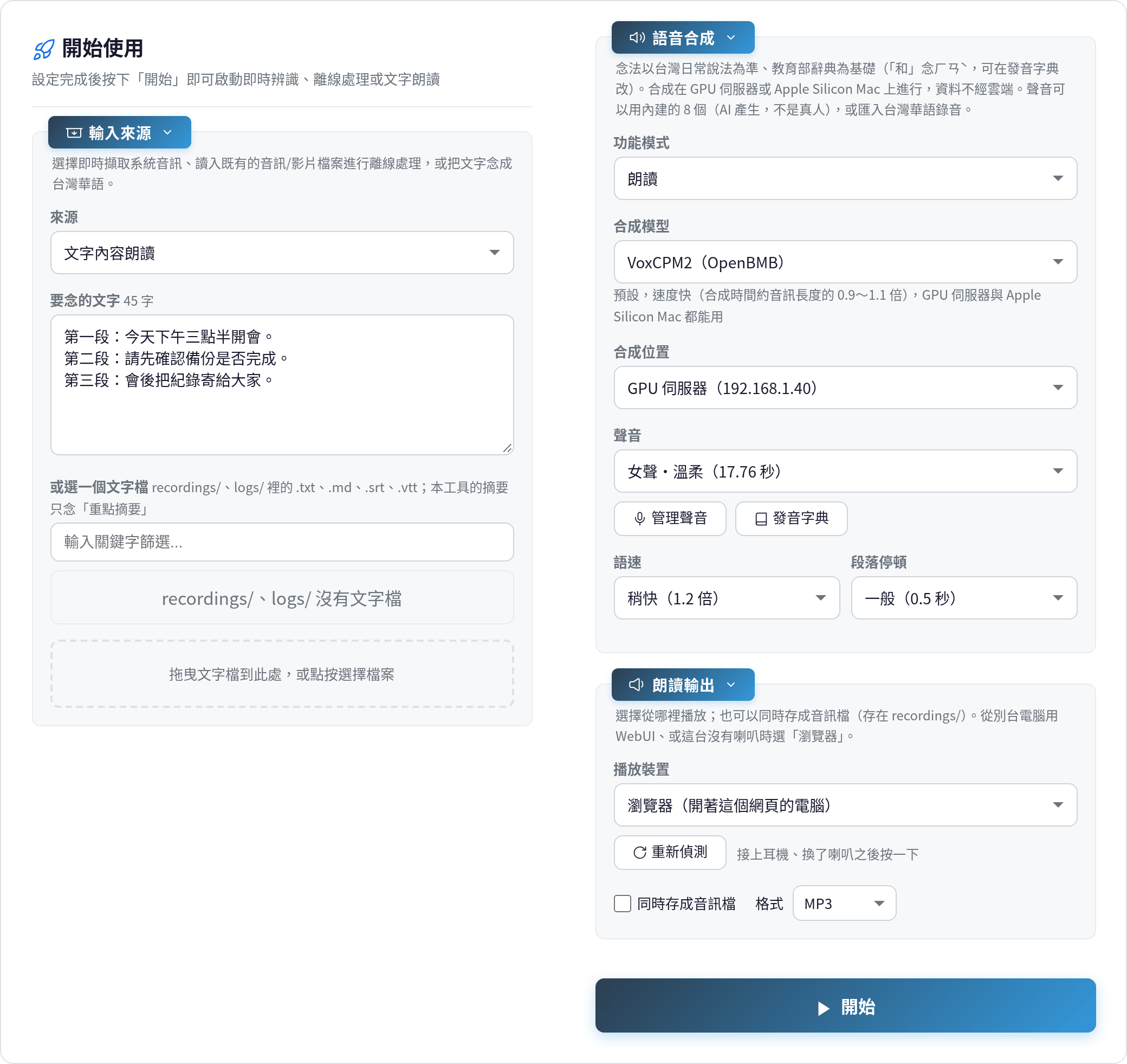The width and height of the screenshot is (1127, 1064).
Task: Click the play triangle icon on 開始
Action: pos(824,1008)
